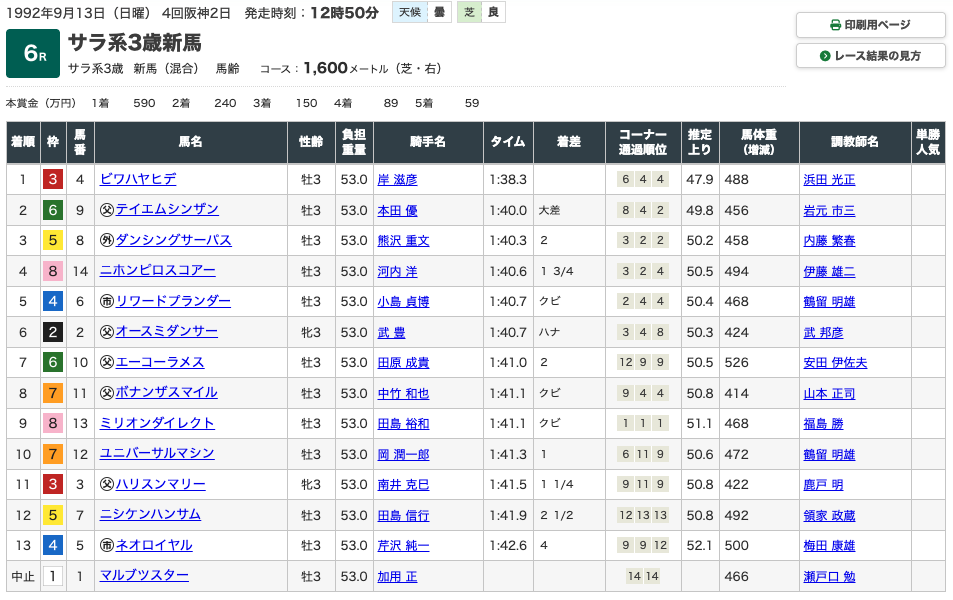Click the red frame 3 box for ビワハヤヒデ
Image resolution: width=953 pixels, height=600 pixels.
coord(53,180)
